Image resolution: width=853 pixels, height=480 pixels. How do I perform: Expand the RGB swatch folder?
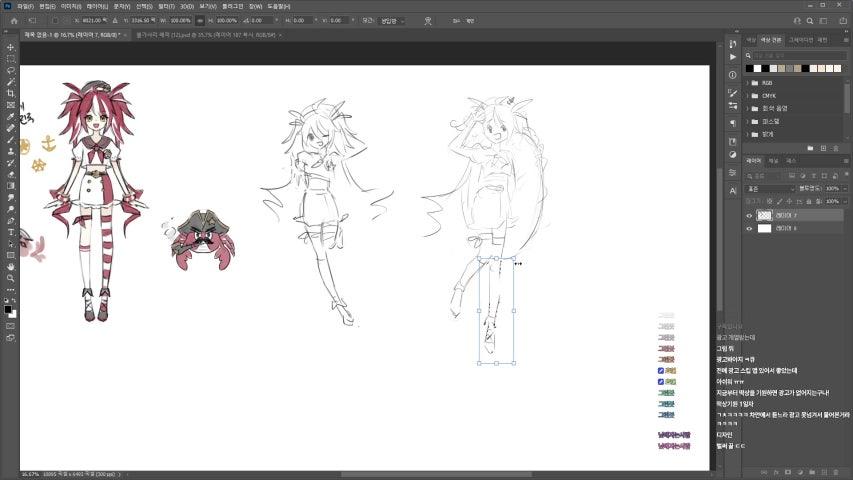click(x=748, y=83)
